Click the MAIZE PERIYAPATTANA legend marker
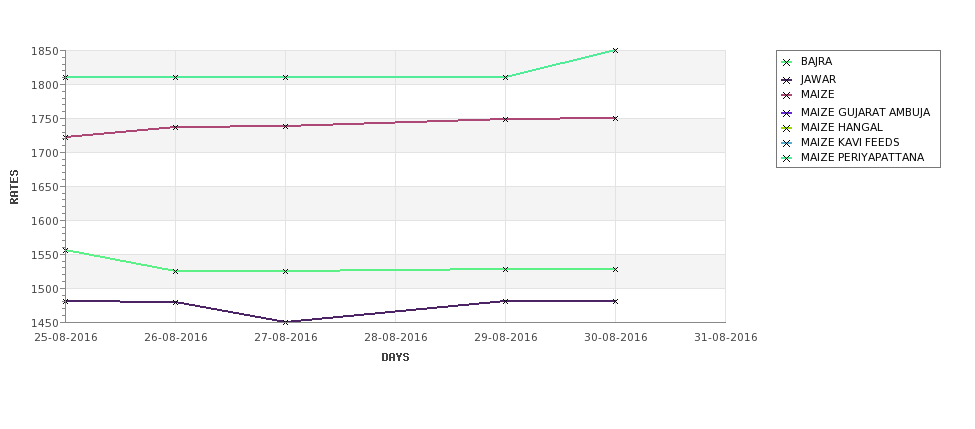This screenshot has height=429, width=975. point(787,159)
